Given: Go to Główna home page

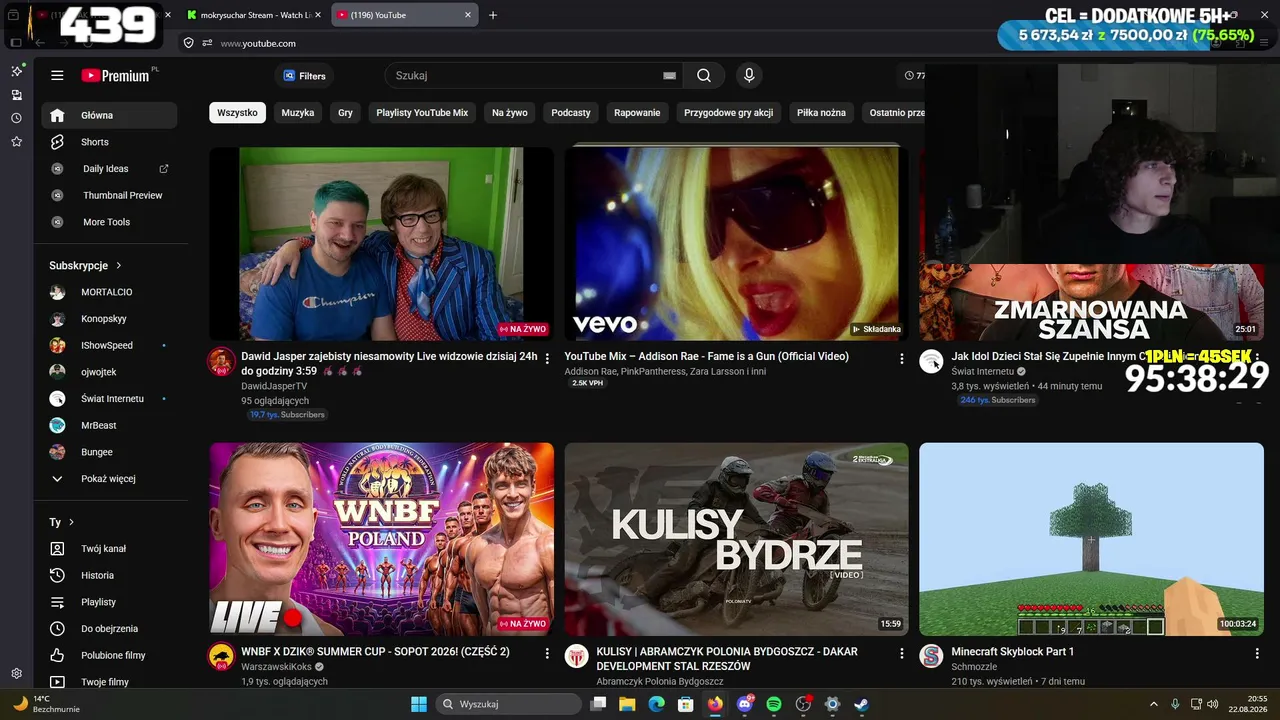Looking at the screenshot, I should pos(109,115).
